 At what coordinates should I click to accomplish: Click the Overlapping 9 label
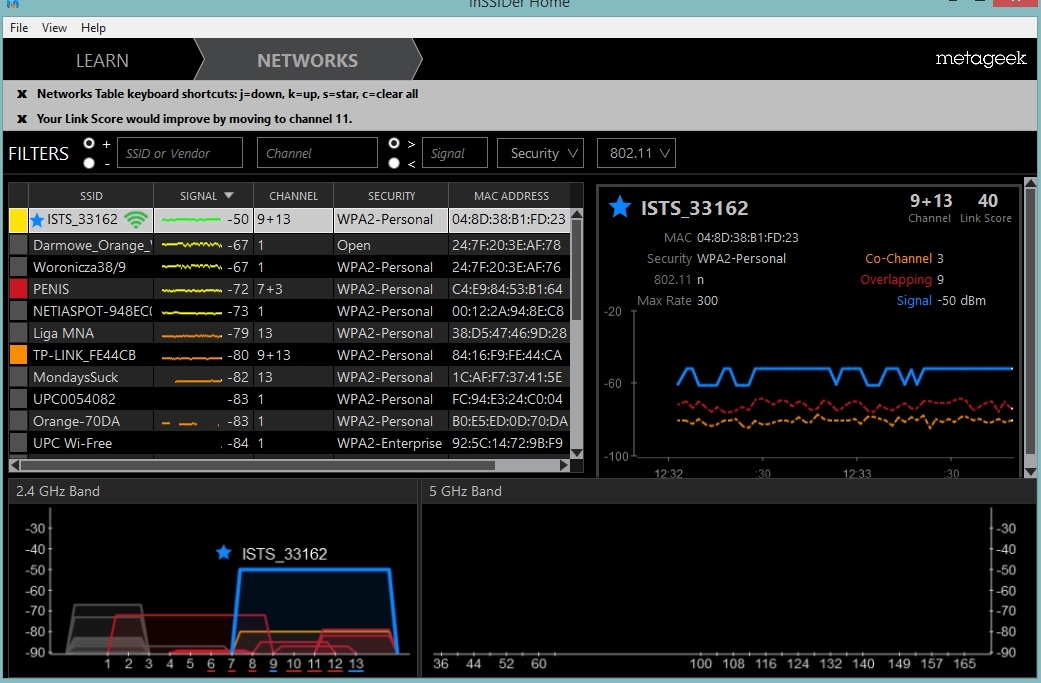pyautogui.click(x=902, y=279)
